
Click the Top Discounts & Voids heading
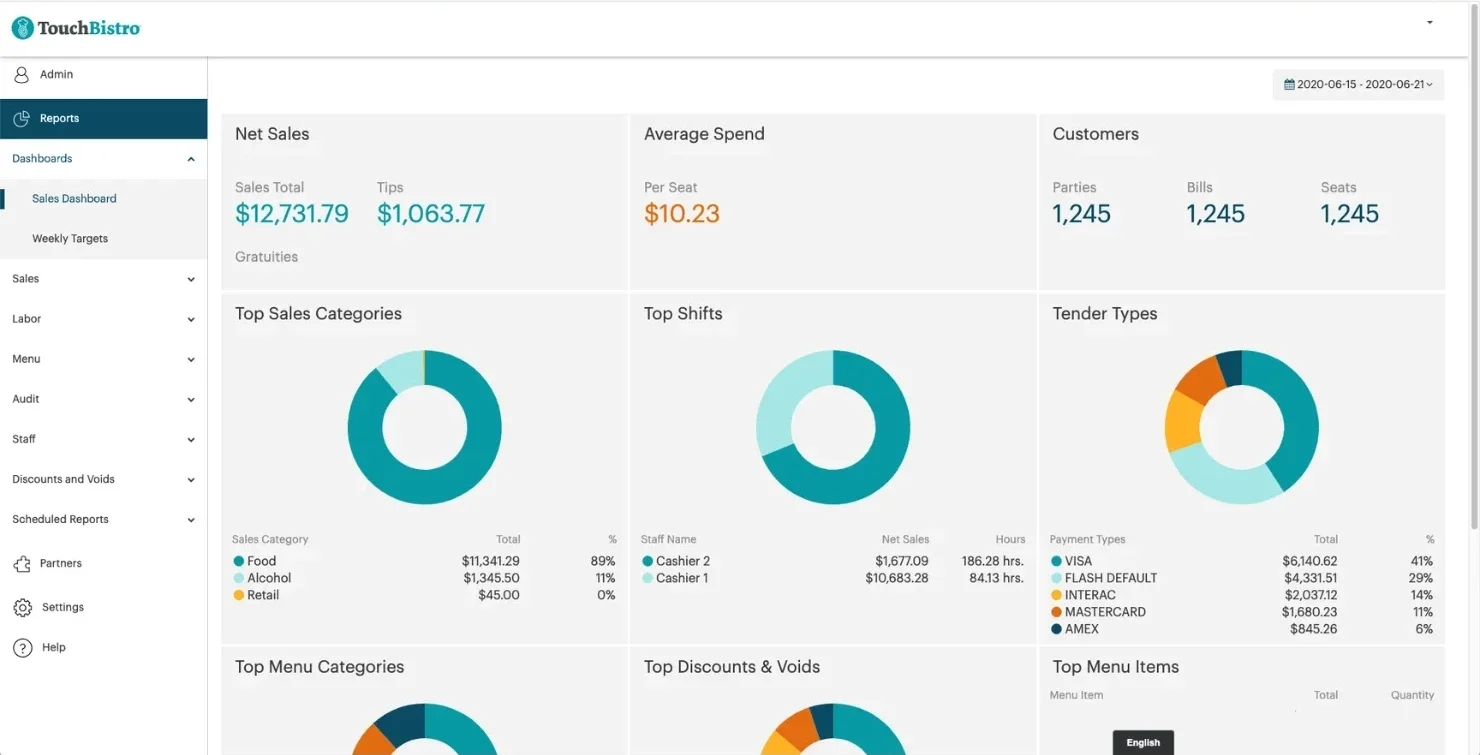tap(732, 668)
